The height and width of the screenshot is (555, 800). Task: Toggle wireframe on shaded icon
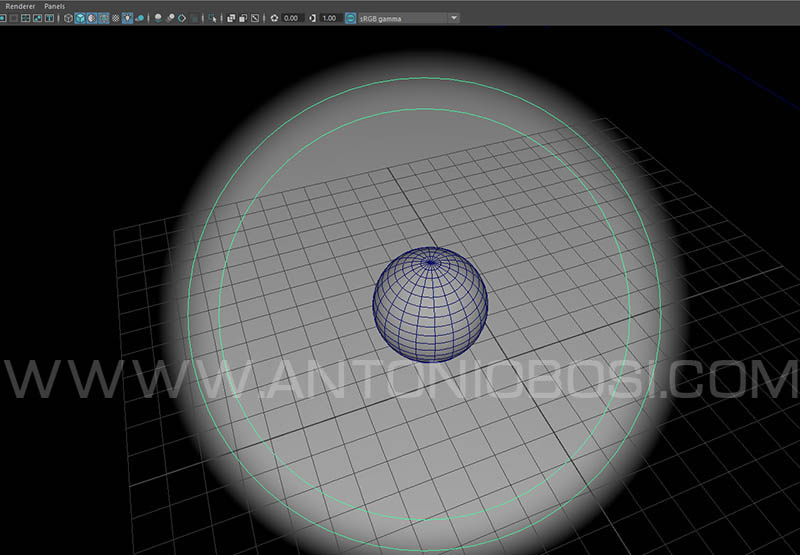(x=104, y=18)
